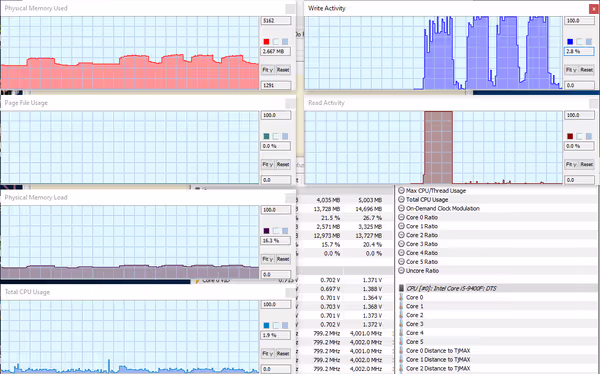
Task: Click the 5162 maximum field in Physical Memory Used
Action: point(276,21)
